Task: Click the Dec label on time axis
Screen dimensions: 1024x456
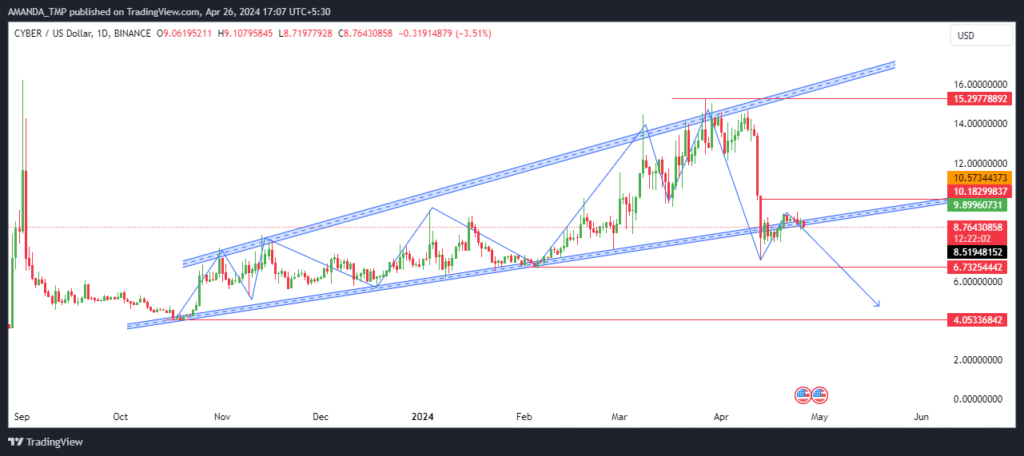Action: [321, 416]
